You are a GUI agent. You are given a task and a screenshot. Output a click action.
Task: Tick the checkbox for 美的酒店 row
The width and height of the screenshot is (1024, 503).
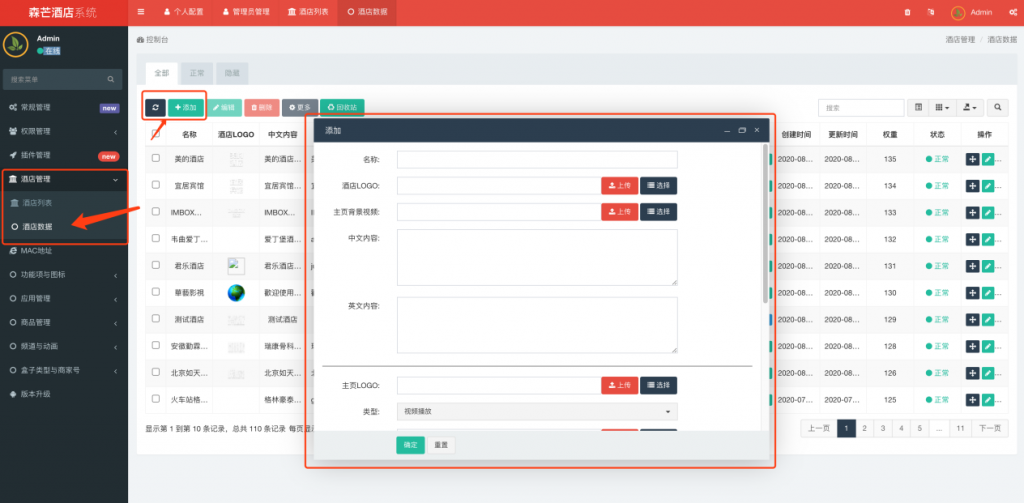coord(155,159)
